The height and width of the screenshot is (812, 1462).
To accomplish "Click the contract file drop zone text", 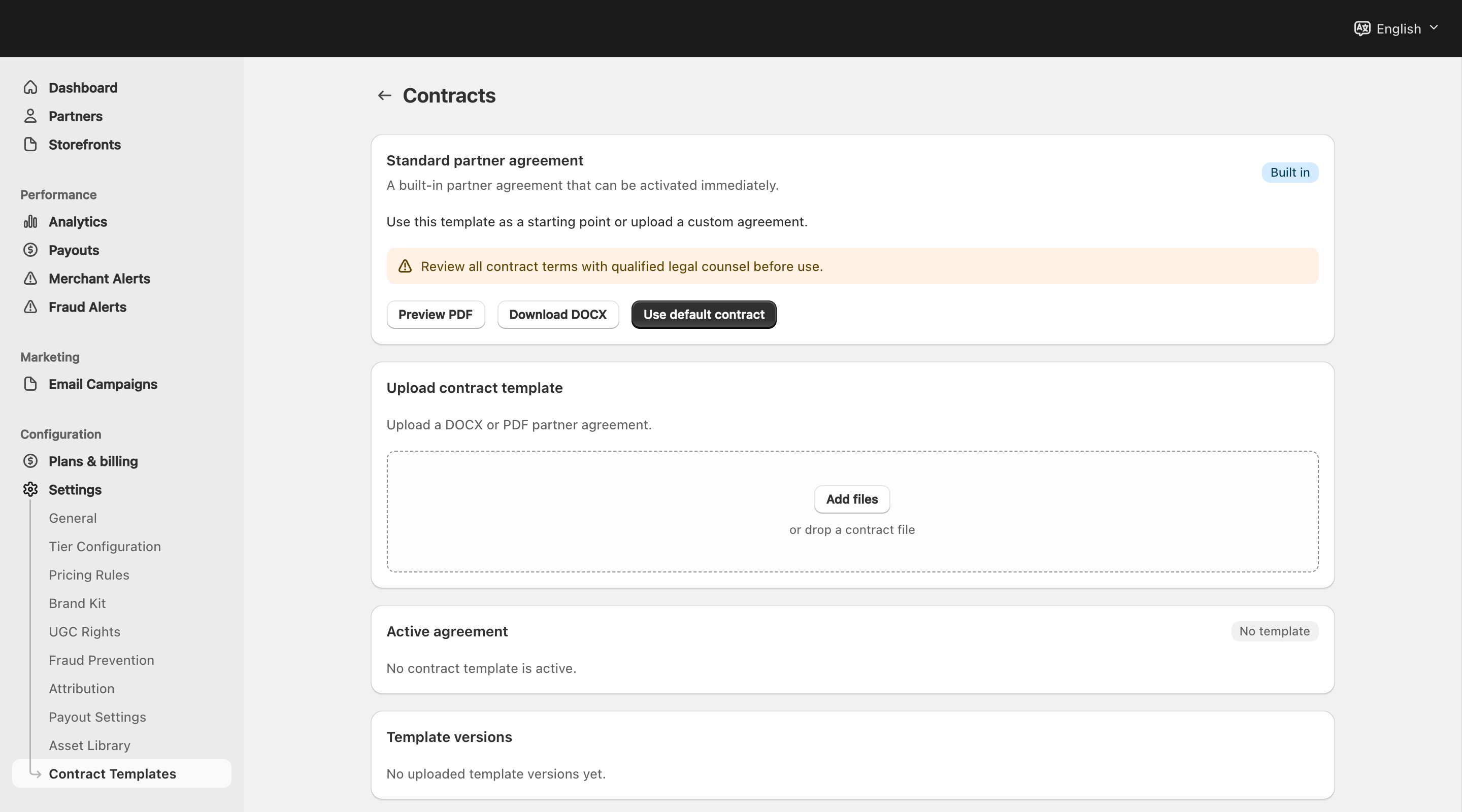I will (852, 529).
